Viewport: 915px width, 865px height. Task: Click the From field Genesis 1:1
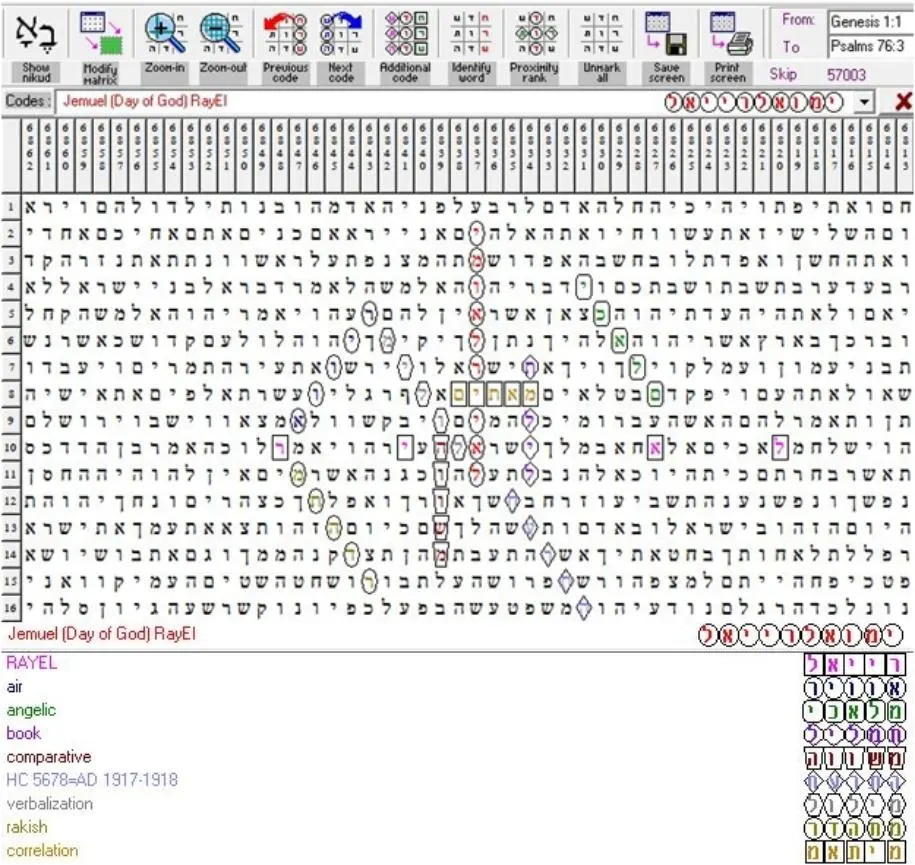point(869,22)
